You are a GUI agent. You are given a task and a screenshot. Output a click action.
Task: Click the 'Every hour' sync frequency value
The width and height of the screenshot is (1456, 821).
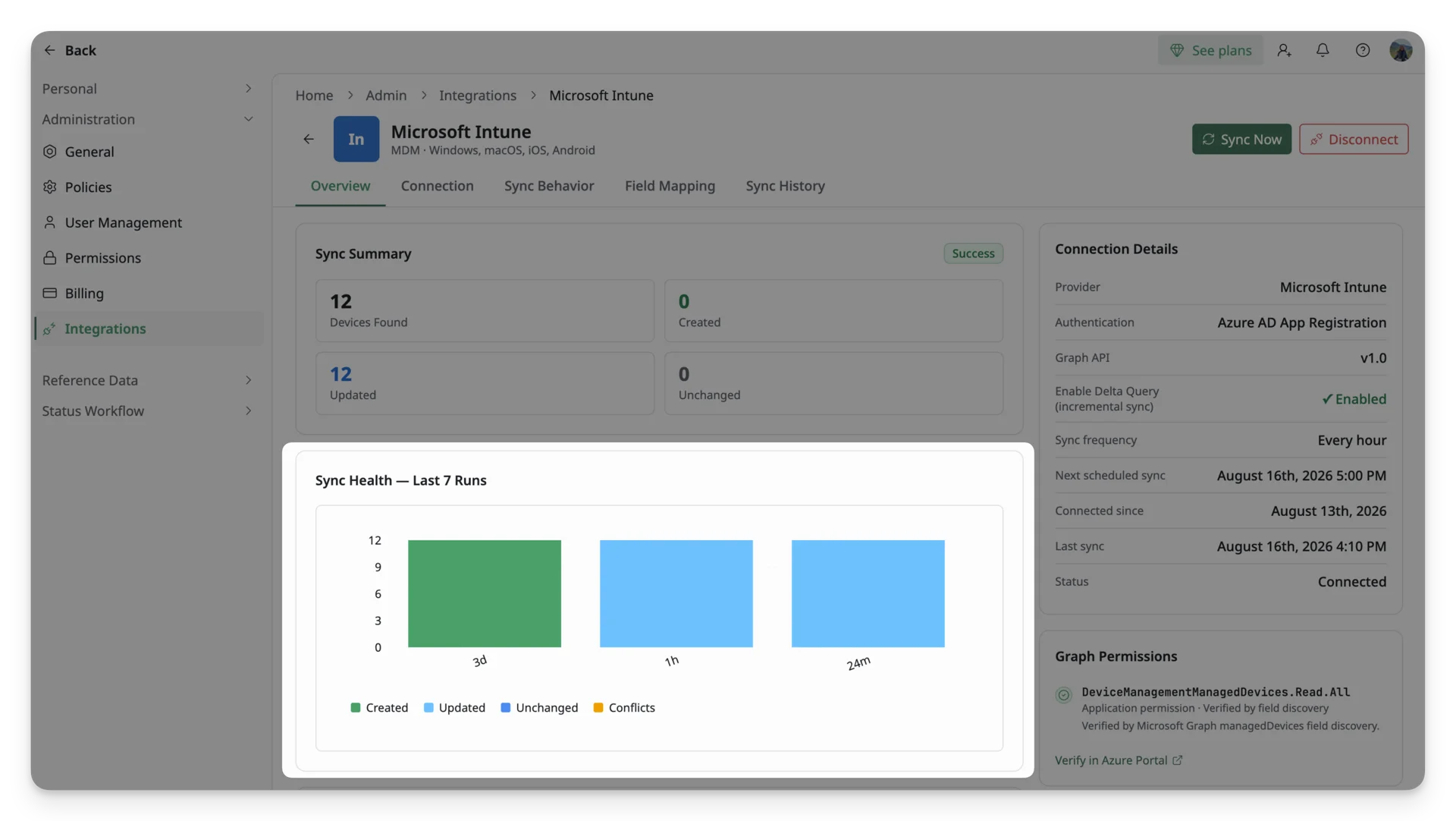pos(1351,440)
